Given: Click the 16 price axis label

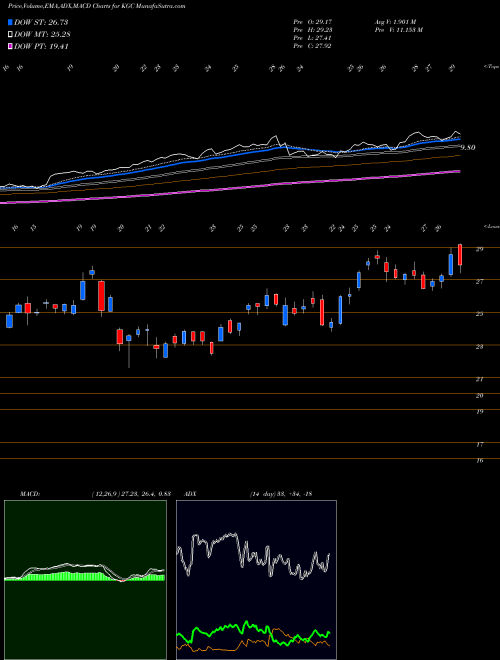Looking at the screenshot, I should point(479,460).
